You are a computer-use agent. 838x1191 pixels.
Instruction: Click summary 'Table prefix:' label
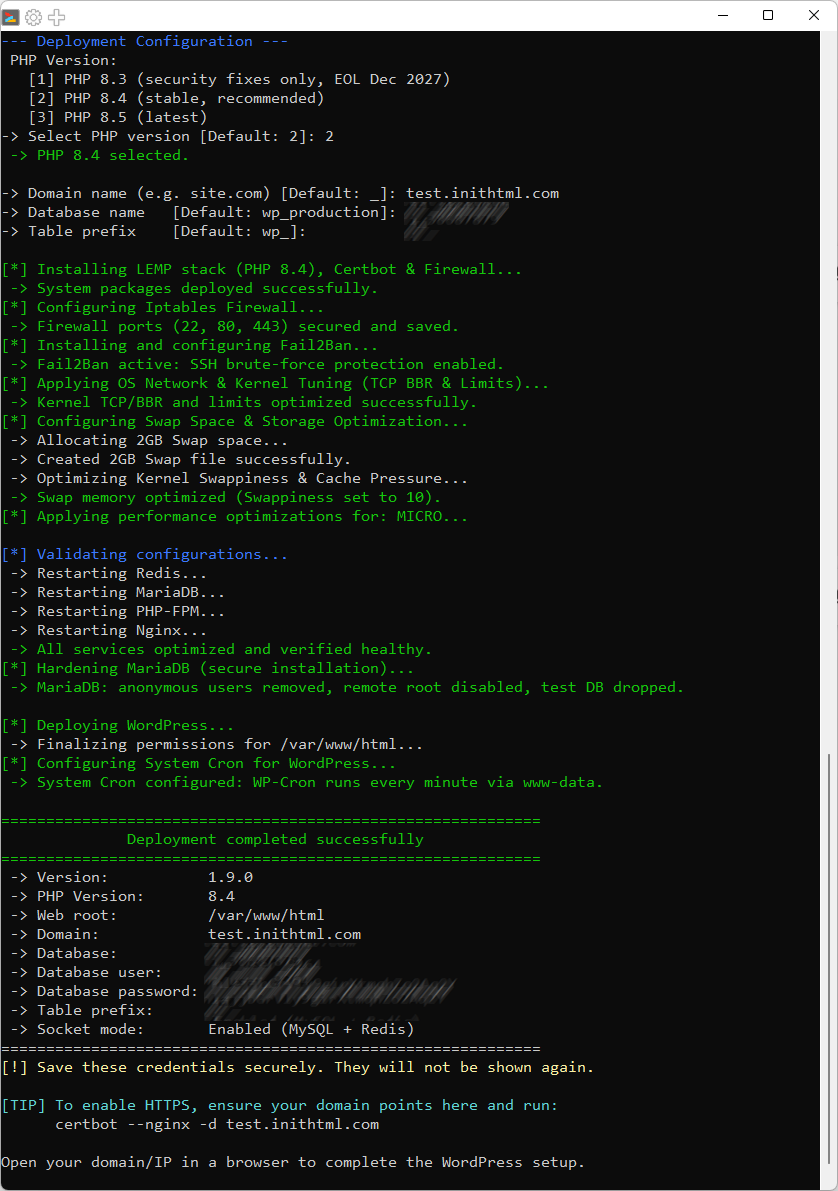(x=94, y=1009)
